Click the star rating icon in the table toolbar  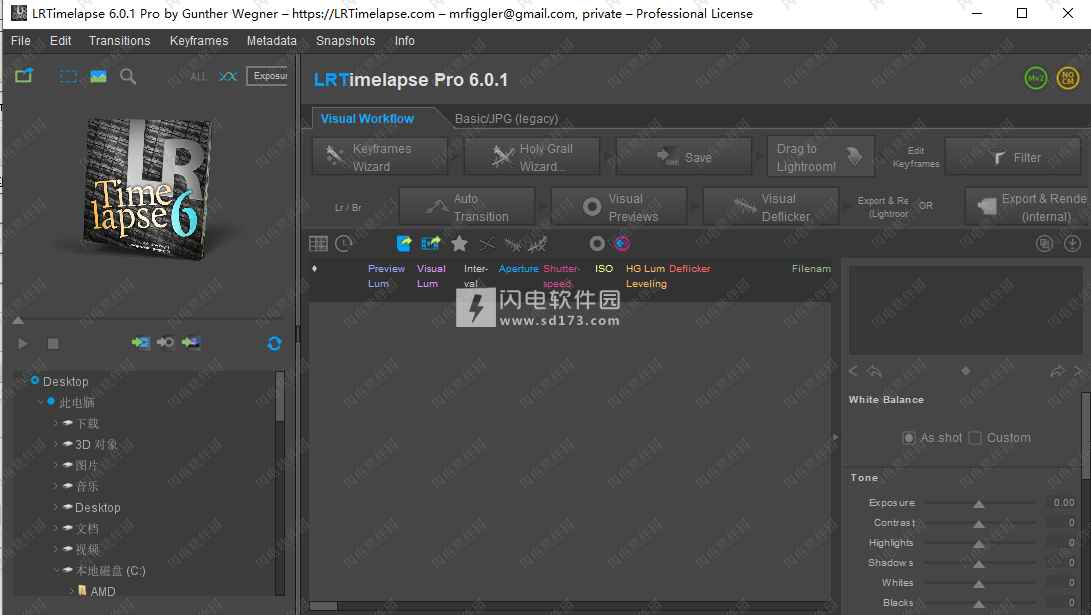(x=459, y=243)
